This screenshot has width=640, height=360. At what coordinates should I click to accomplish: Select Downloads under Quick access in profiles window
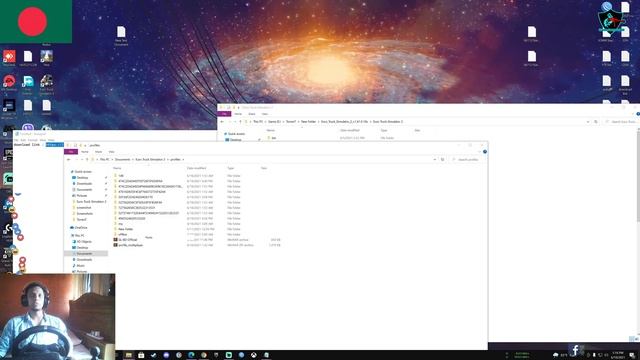pyautogui.click(x=84, y=184)
